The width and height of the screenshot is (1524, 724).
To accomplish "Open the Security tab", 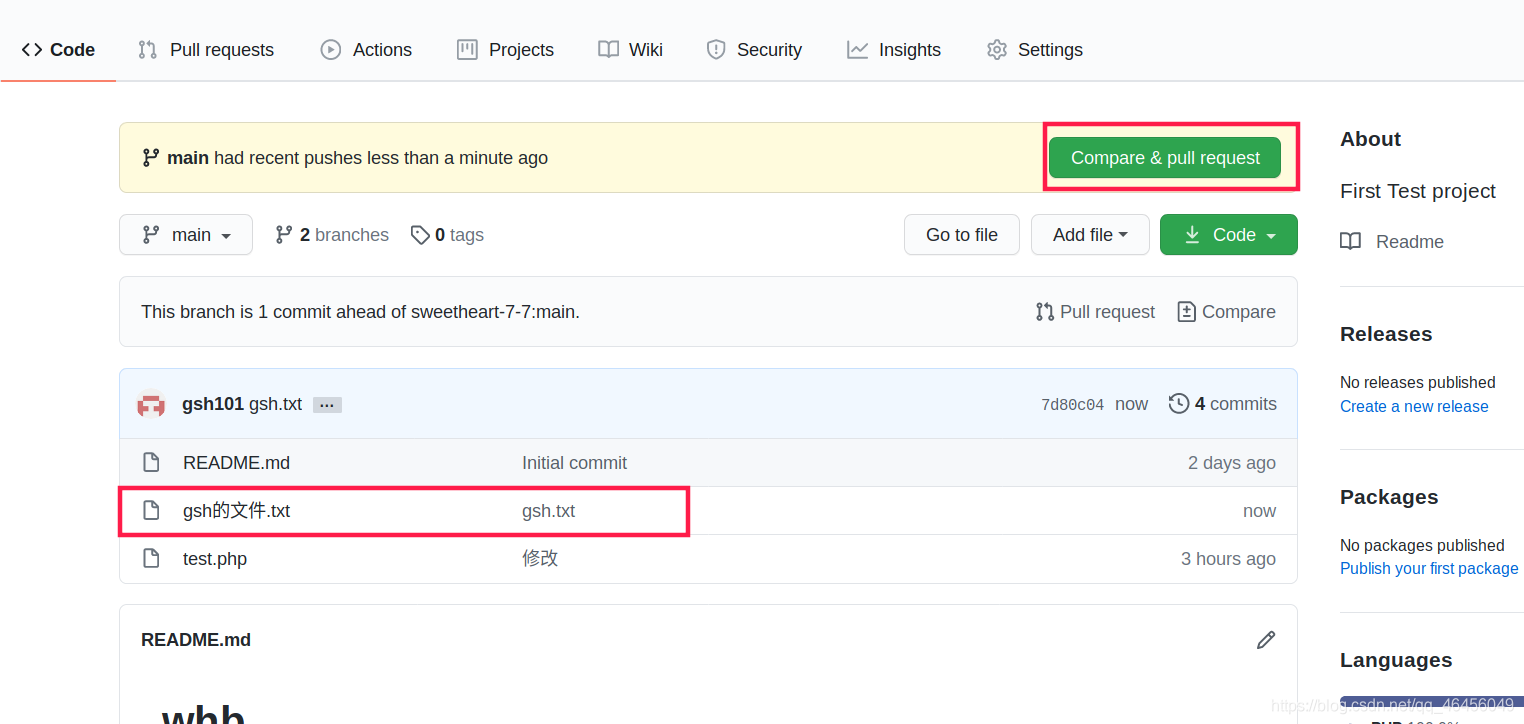I will [x=754, y=50].
